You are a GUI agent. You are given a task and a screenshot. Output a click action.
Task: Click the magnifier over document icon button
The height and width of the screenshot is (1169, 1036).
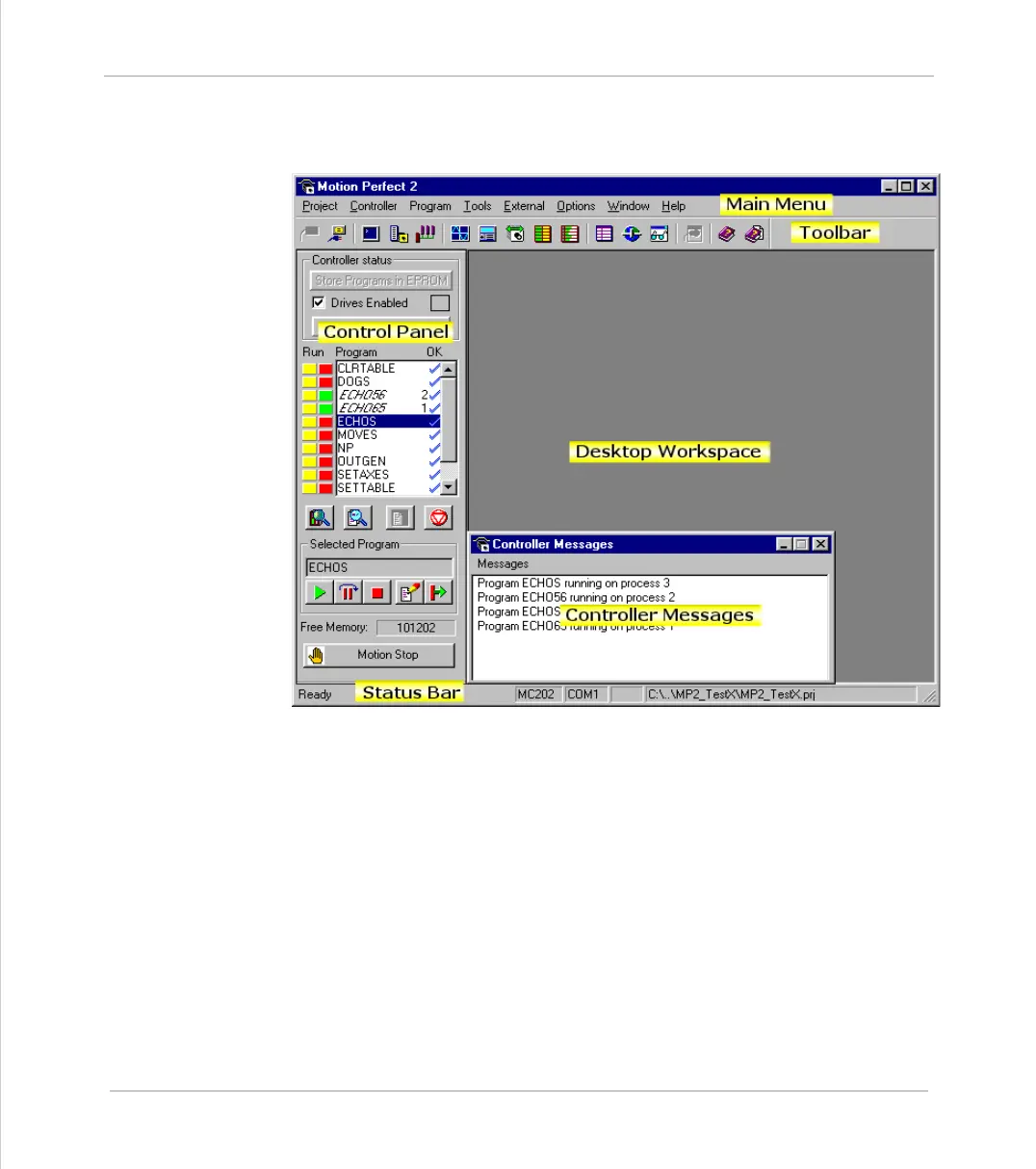[x=358, y=518]
